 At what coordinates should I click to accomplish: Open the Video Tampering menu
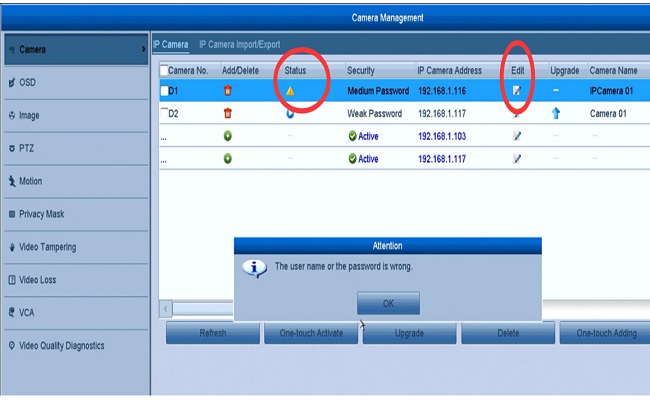point(76,247)
